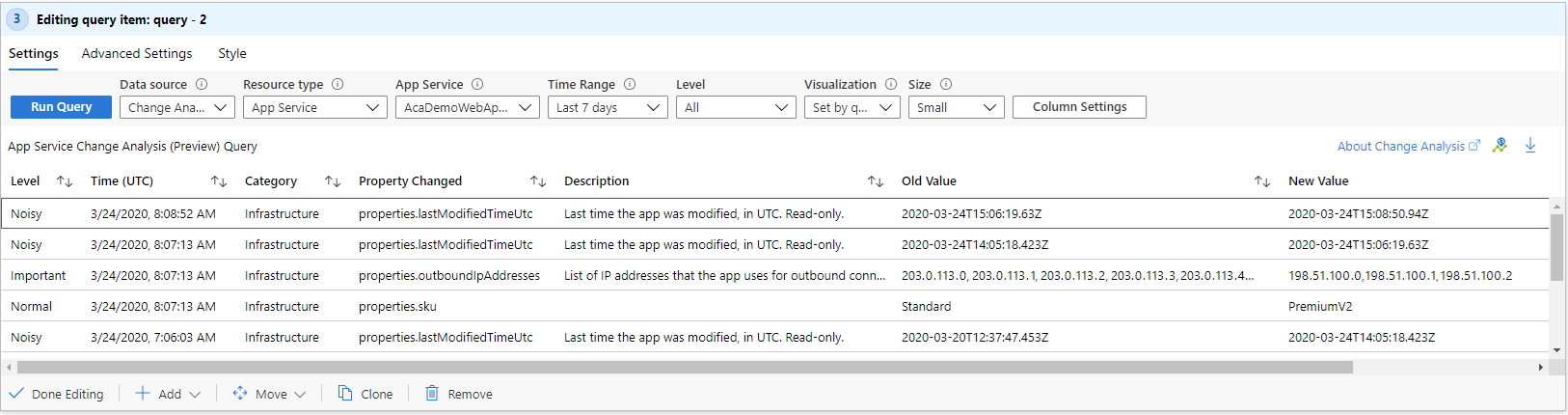
Task: Click the Remove trash icon
Action: (432, 394)
